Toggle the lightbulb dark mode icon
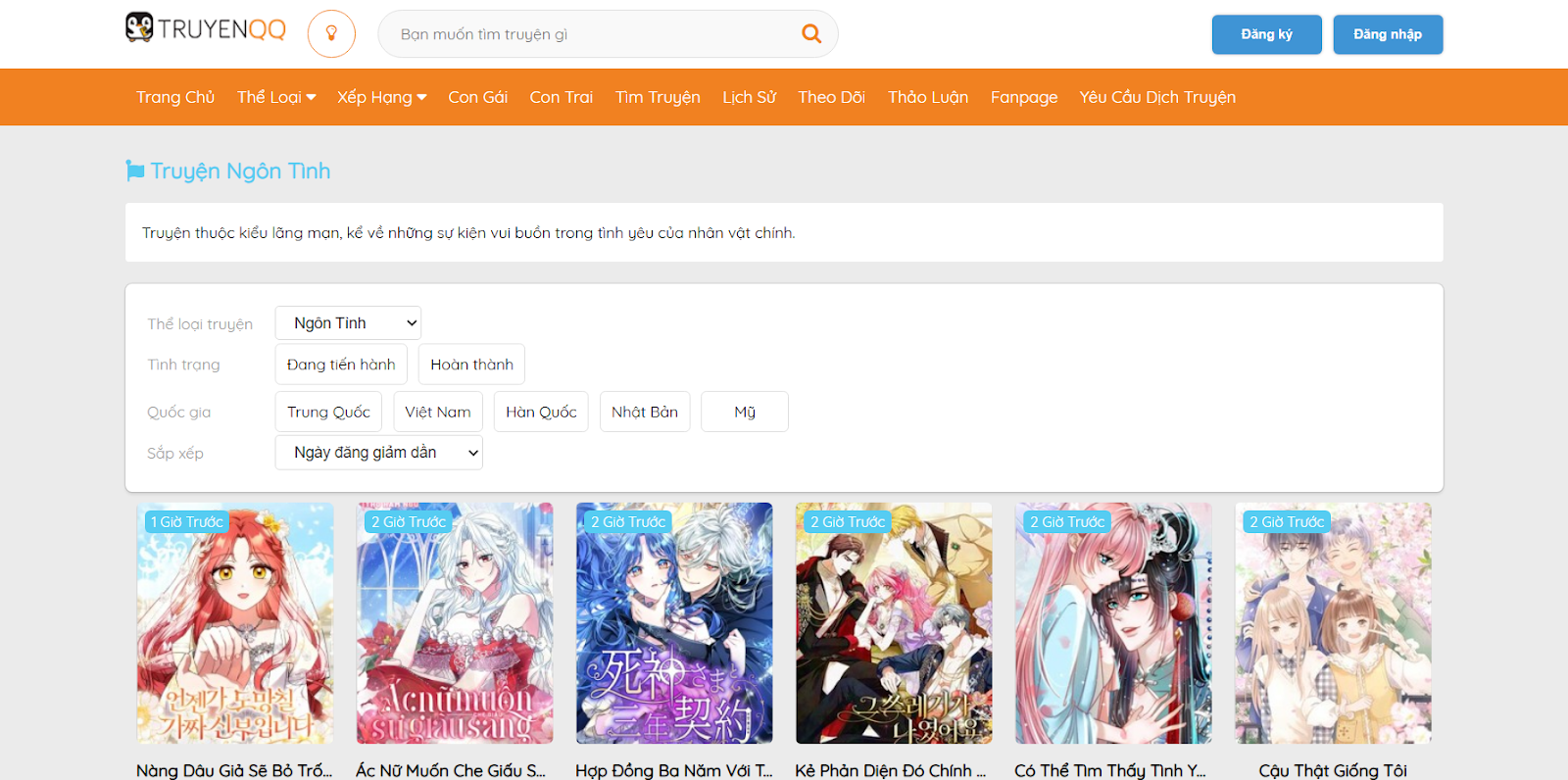This screenshot has width=1568, height=780. 331,33
